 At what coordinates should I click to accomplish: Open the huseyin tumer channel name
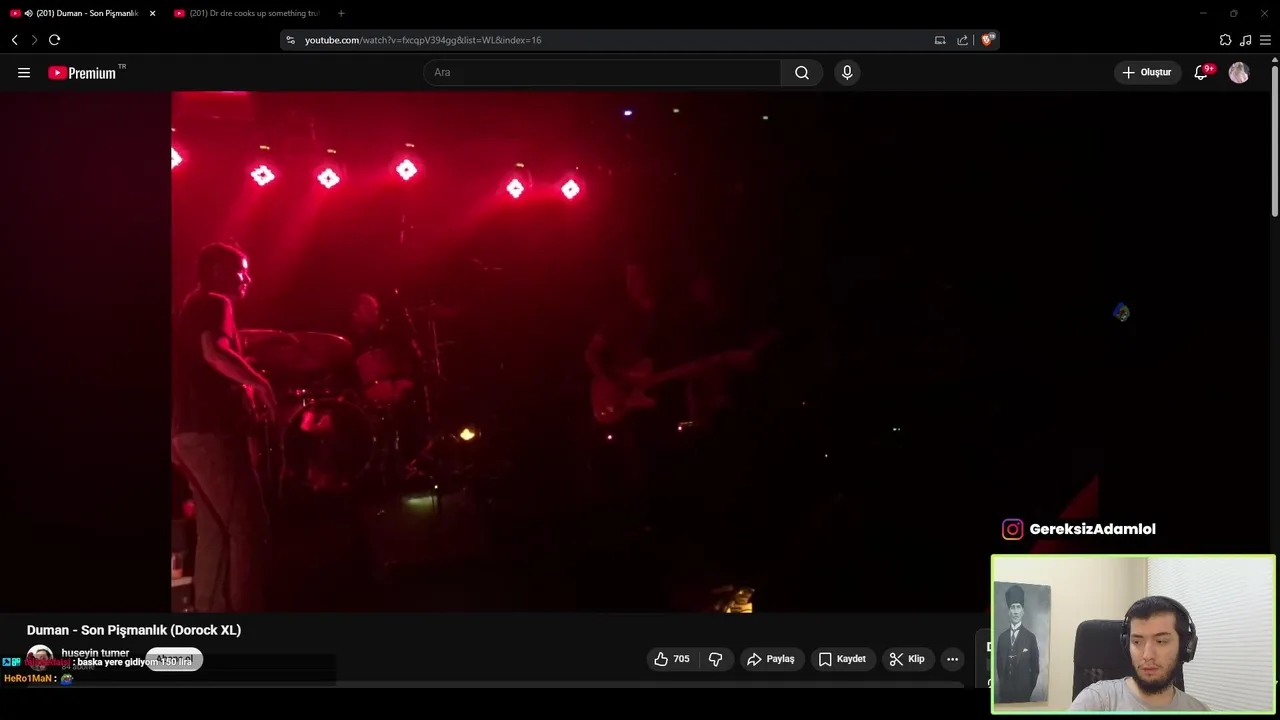coord(95,652)
